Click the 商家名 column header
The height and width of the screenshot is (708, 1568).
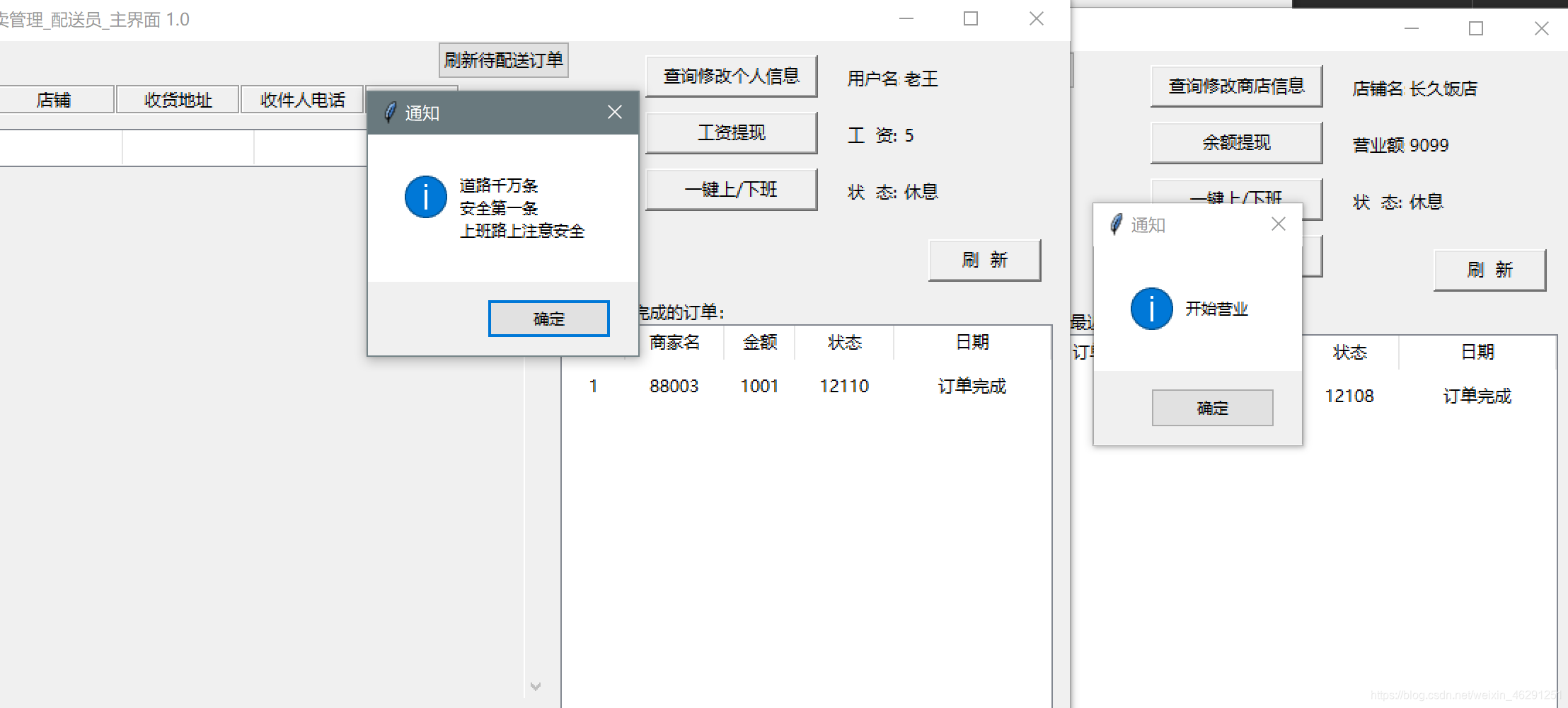tap(674, 343)
